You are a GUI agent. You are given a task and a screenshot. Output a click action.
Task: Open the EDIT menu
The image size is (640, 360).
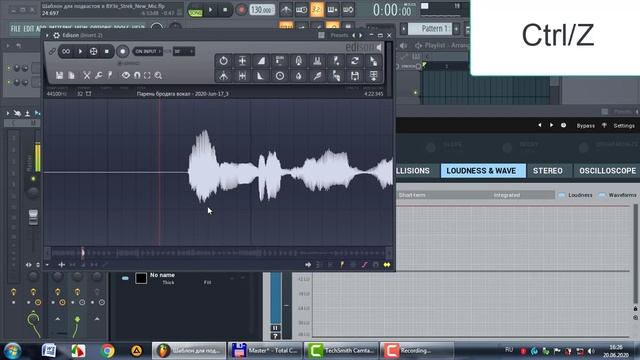(29, 29)
